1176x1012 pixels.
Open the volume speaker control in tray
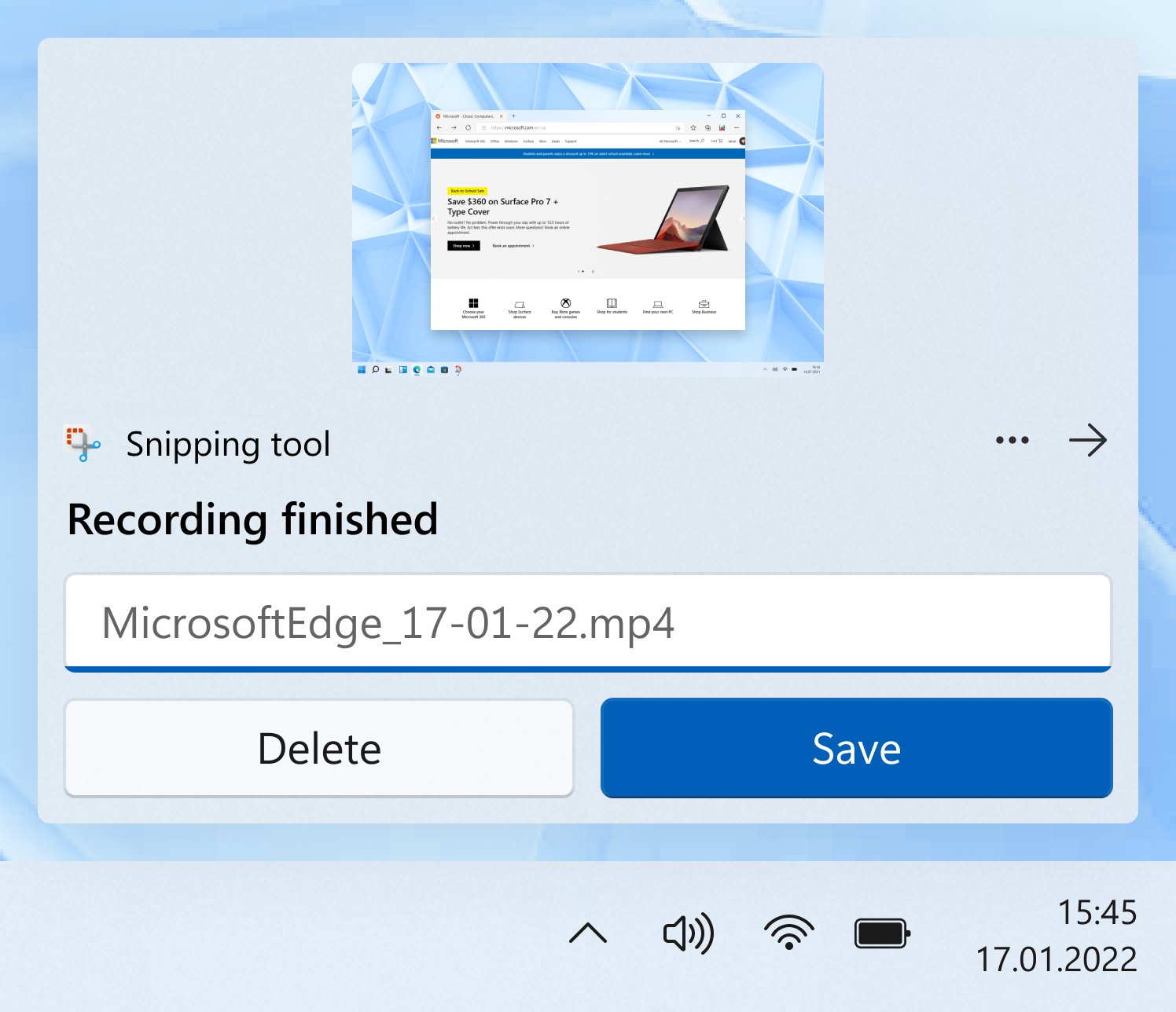pyautogui.click(x=689, y=933)
